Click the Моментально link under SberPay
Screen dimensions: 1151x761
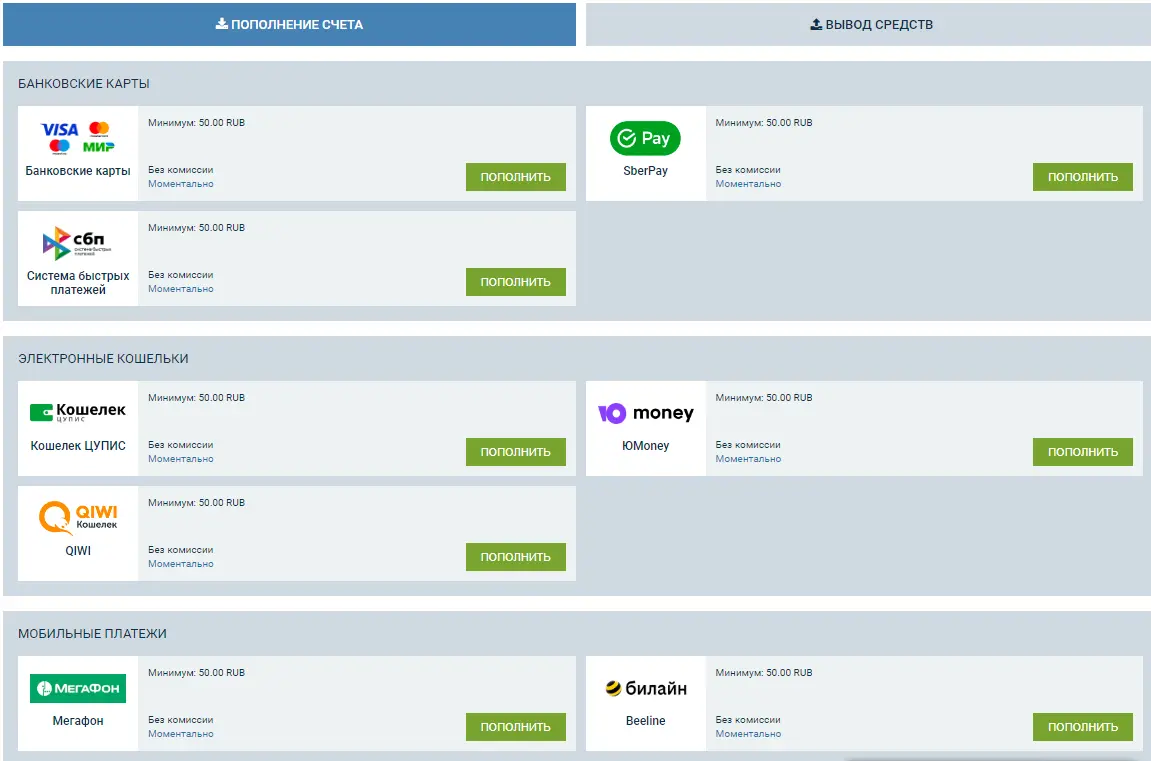tap(748, 184)
